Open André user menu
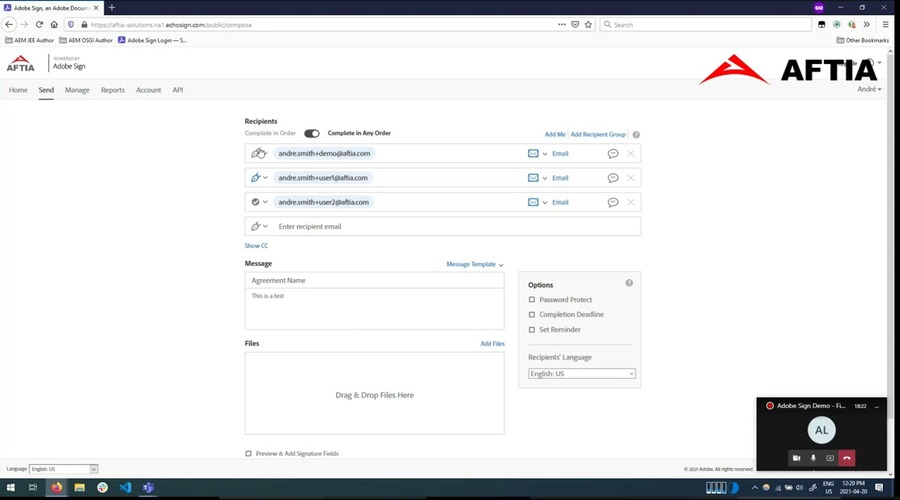Screen dimensions: 900x500 869,89
